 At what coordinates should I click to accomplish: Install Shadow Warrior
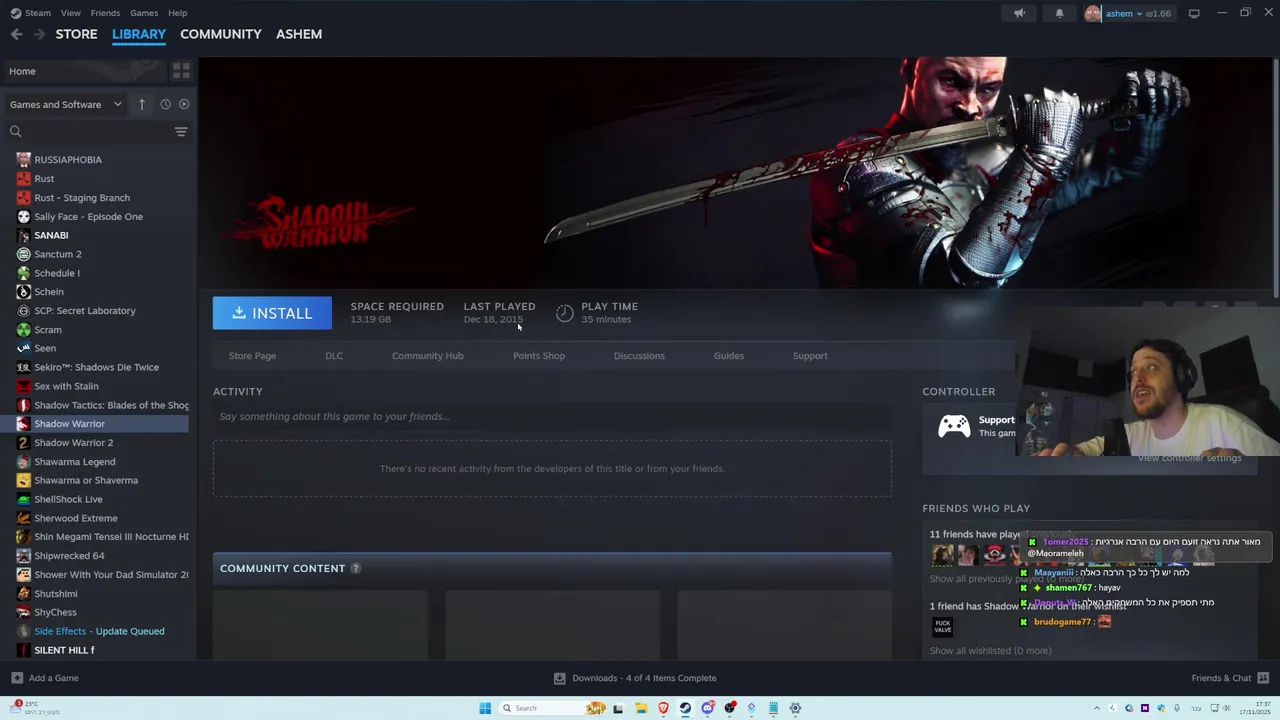(272, 313)
